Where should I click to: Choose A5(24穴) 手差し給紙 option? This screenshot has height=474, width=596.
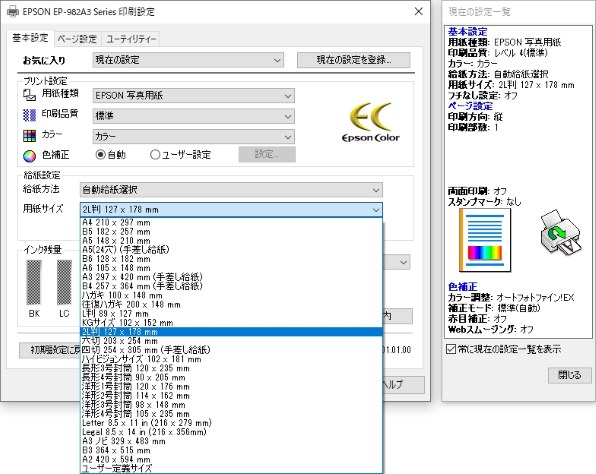tap(231, 250)
